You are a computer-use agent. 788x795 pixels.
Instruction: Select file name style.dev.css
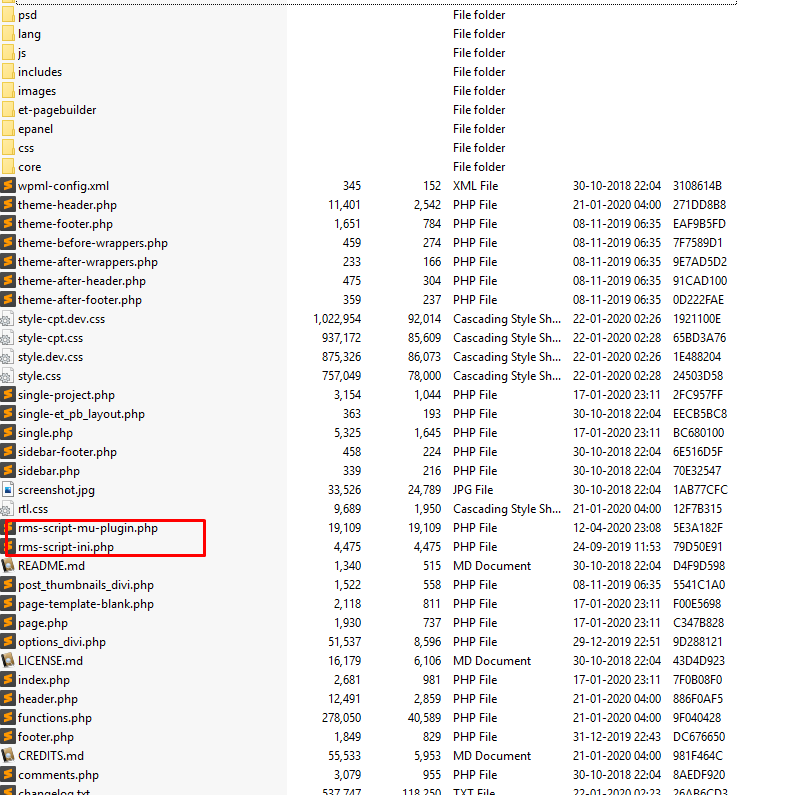coord(50,357)
